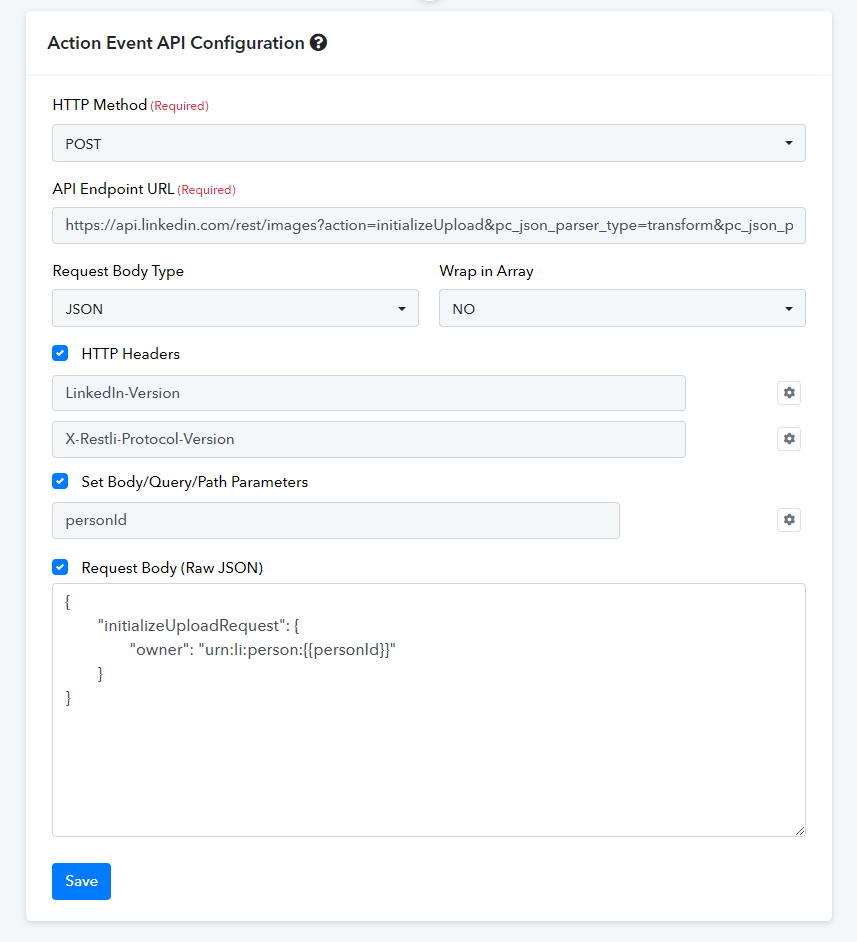The width and height of the screenshot is (857, 942).
Task: Click the Request Body Type caret arrow
Action: pos(402,309)
